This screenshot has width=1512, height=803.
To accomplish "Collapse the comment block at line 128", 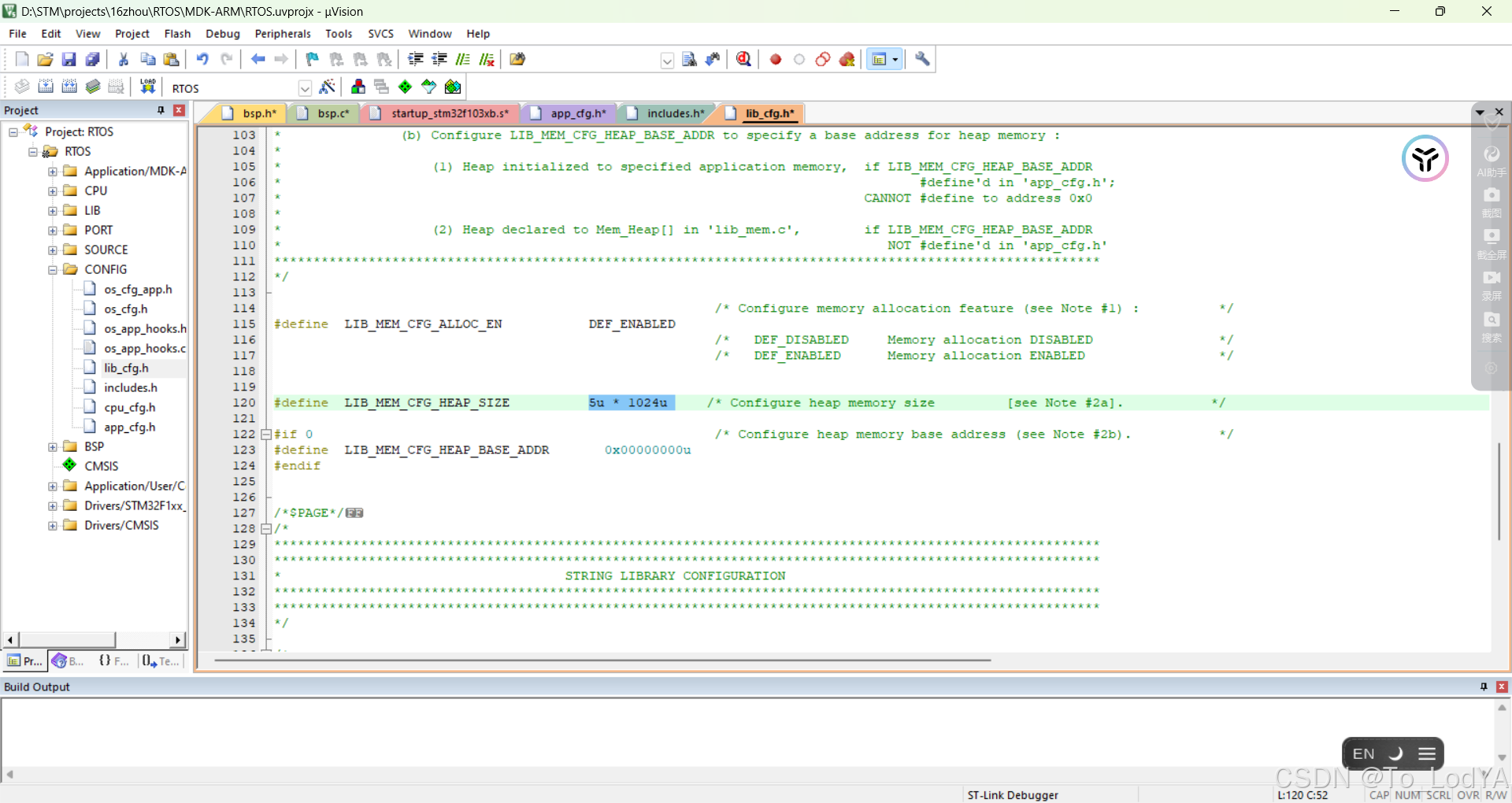I will [x=266, y=529].
